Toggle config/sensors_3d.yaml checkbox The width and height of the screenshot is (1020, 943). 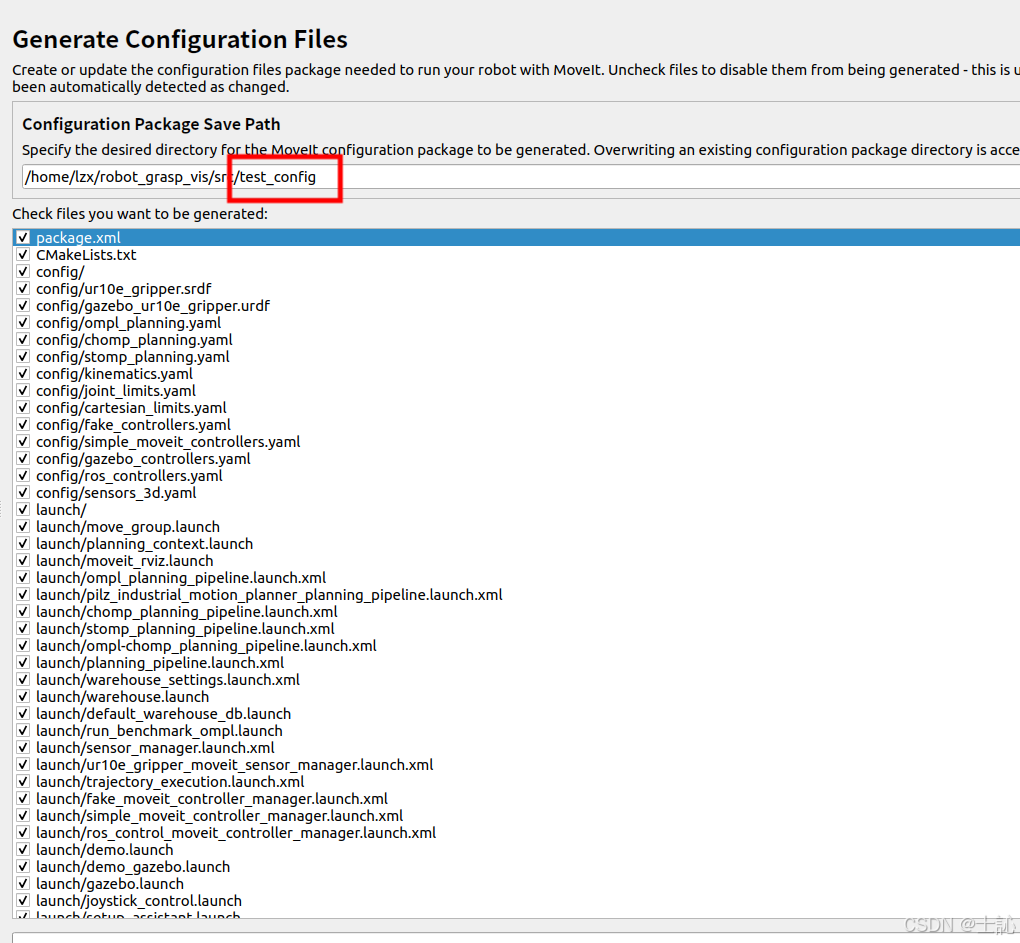tap(23, 492)
